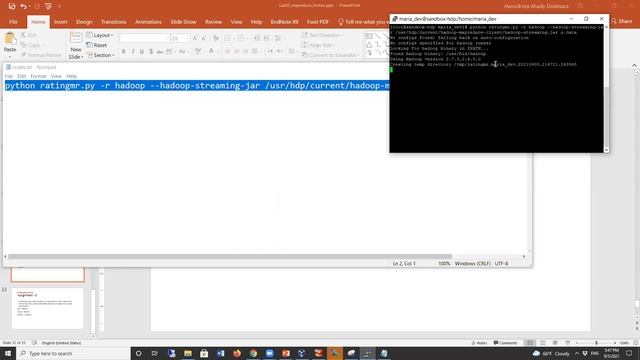Image resolution: width=640 pixels, height=360 pixels.
Task: Open the PowerPoint File tab
Action: coord(13,22)
